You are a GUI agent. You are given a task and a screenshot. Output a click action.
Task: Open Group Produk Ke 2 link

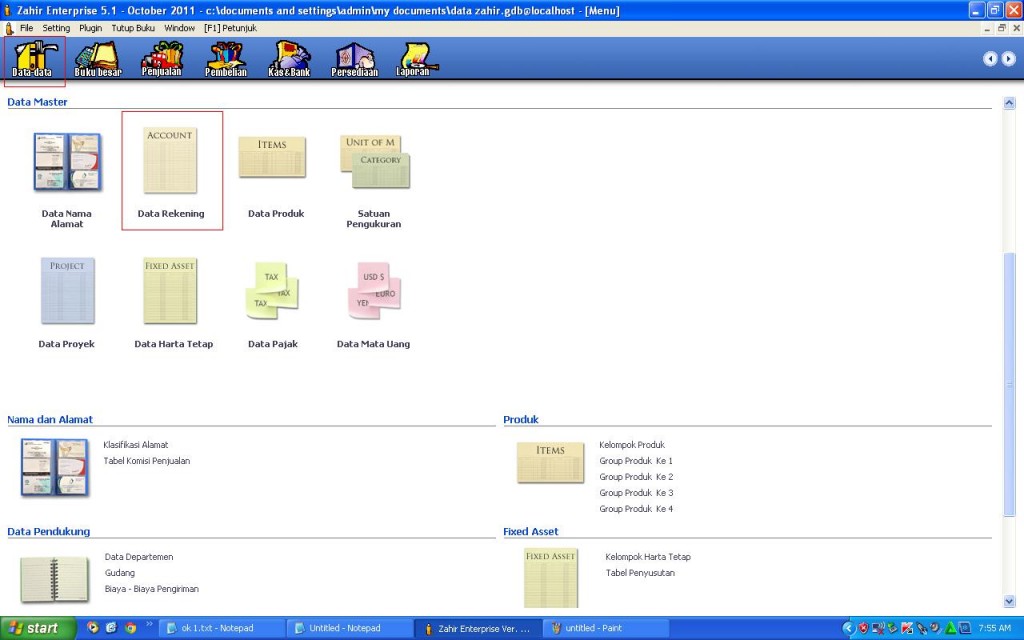[x=636, y=477]
